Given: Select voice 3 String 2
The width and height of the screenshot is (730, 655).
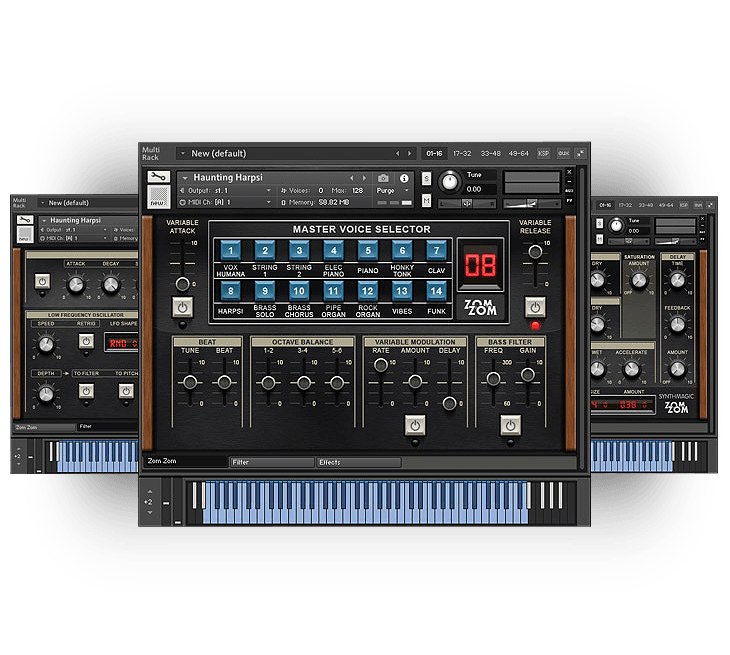Looking at the screenshot, I should [x=299, y=250].
